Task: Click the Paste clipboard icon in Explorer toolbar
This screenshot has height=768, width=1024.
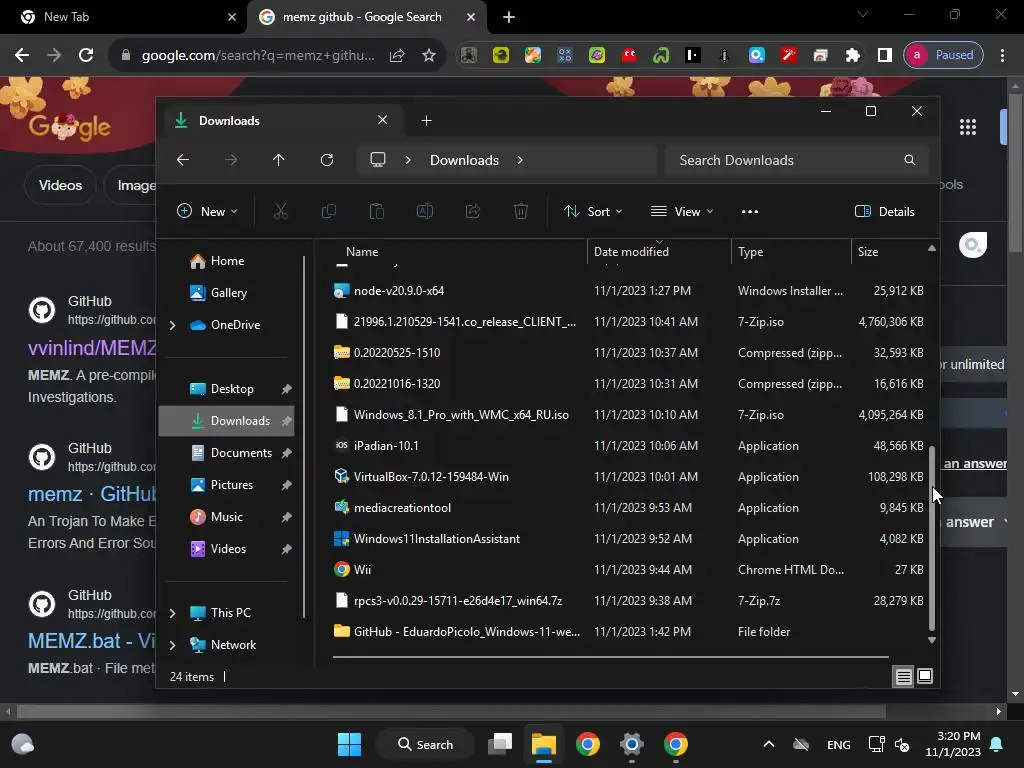Action: (x=377, y=211)
